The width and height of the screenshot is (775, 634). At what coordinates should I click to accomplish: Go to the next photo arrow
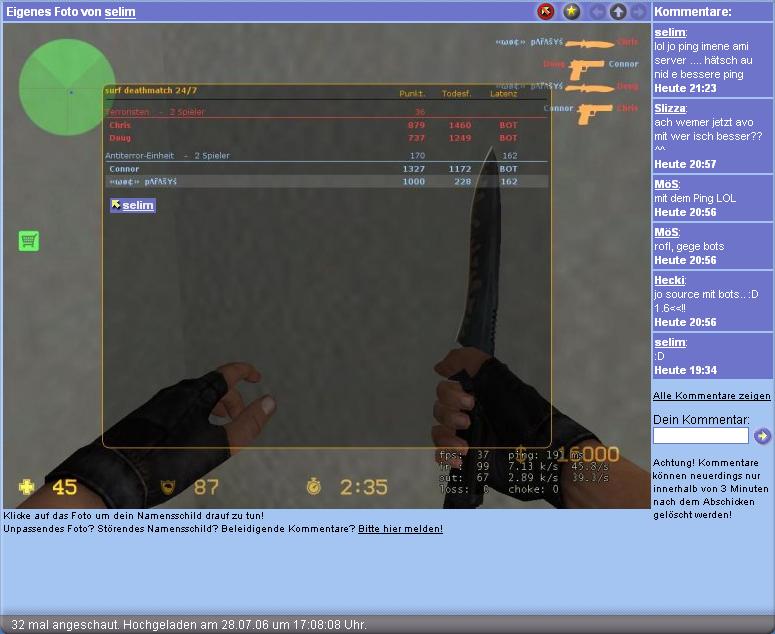[638, 12]
